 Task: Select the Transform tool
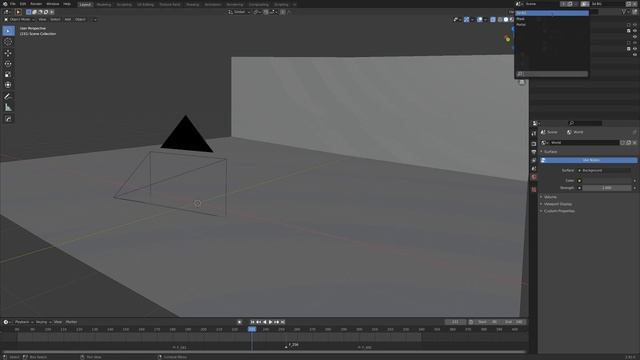coord(8,85)
